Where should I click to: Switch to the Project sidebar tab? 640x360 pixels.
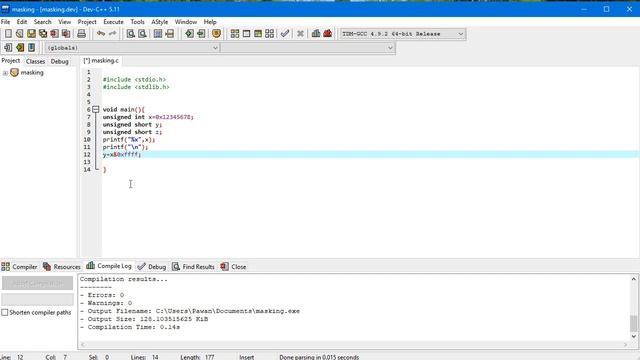[x=11, y=60]
